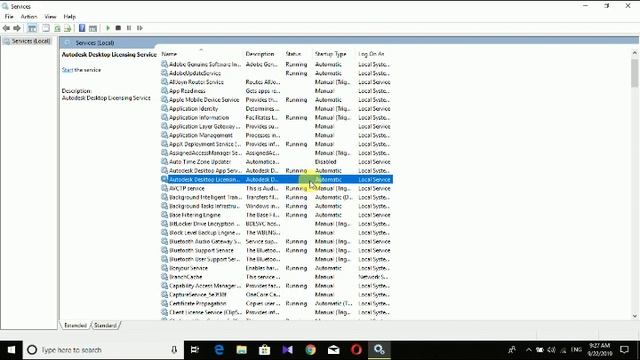Click the services list scrollbar thumb
The height and width of the screenshot is (360, 640).
tap(635, 73)
